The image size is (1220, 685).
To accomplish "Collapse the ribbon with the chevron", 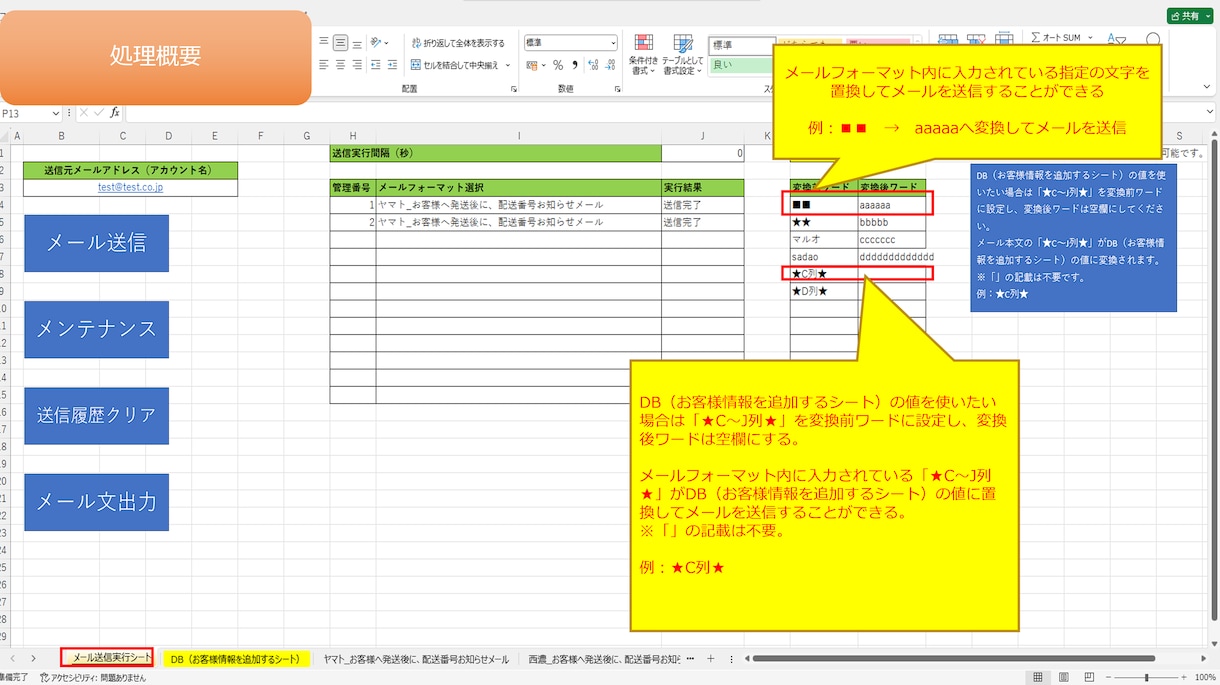I will pyautogui.click(x=1207, y=89).
